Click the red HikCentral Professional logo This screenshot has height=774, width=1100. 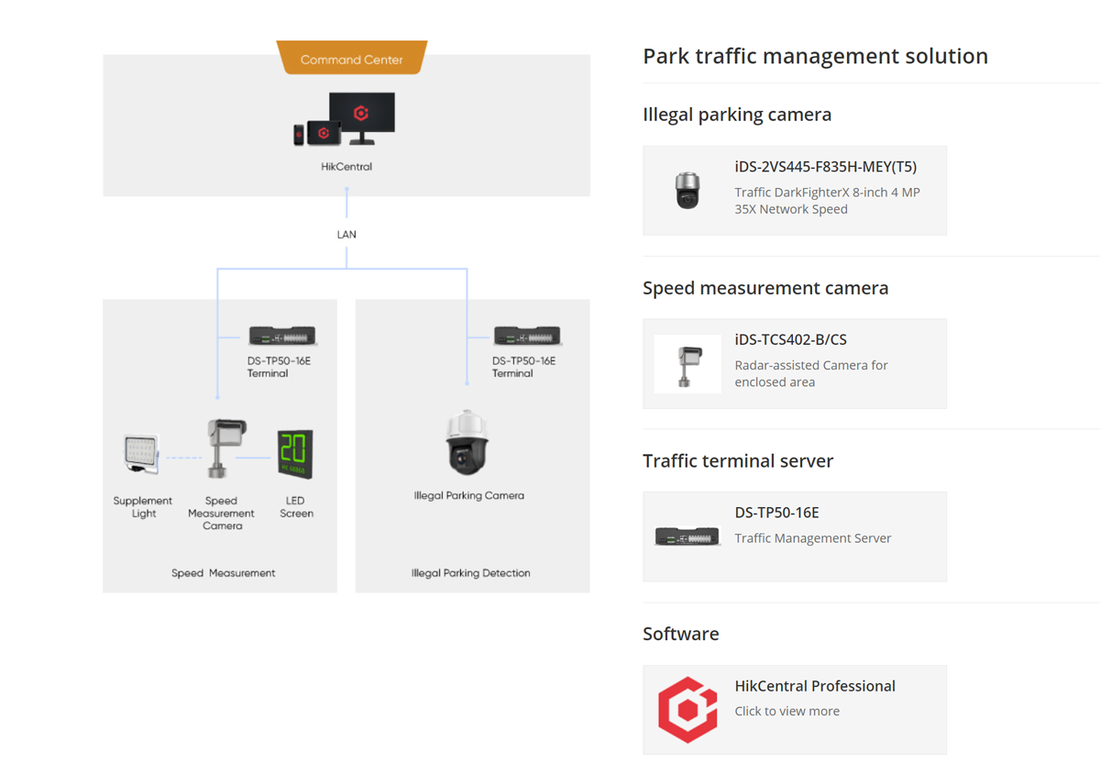click(688, 709)
